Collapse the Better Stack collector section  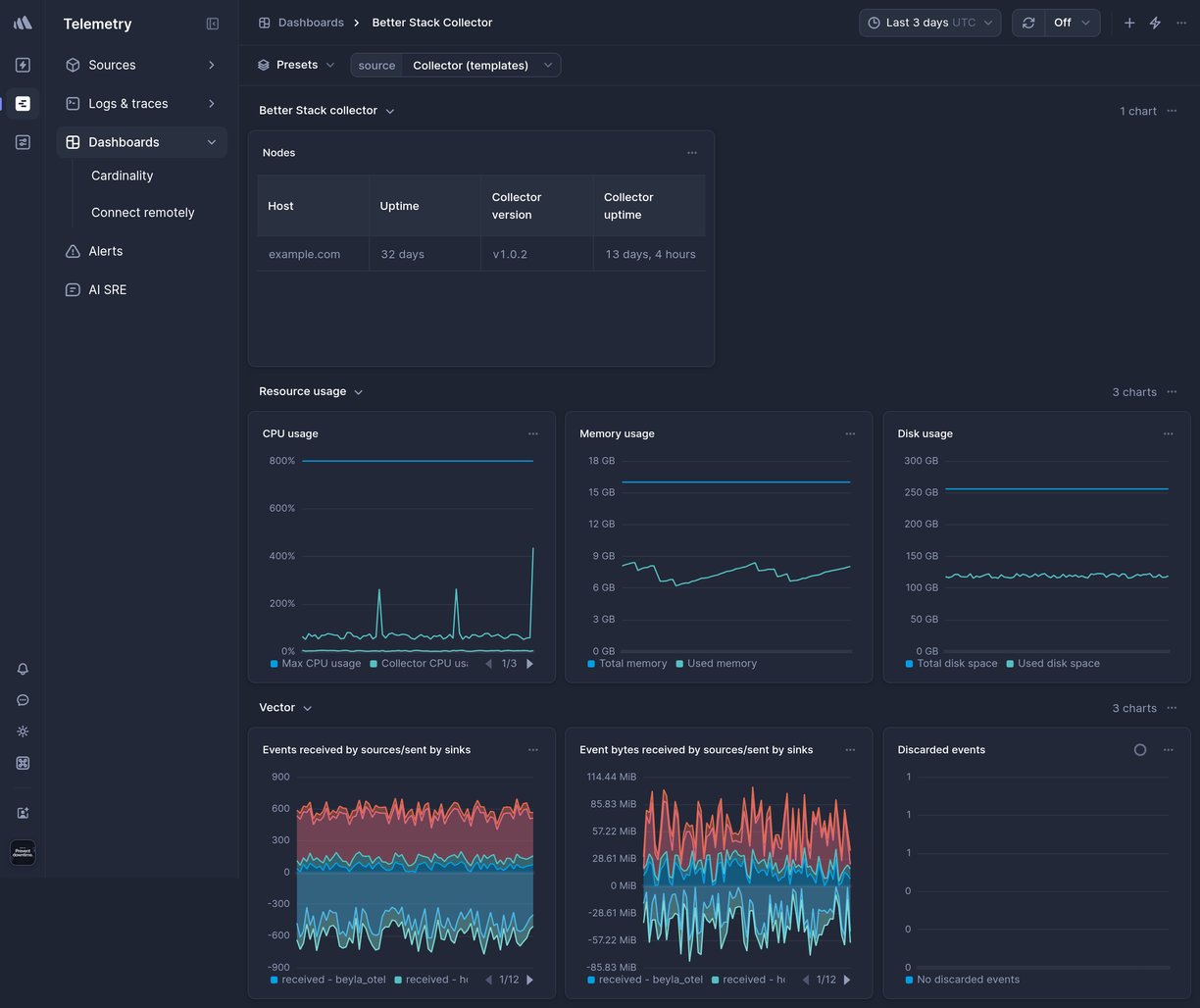[x=390, y=112]
